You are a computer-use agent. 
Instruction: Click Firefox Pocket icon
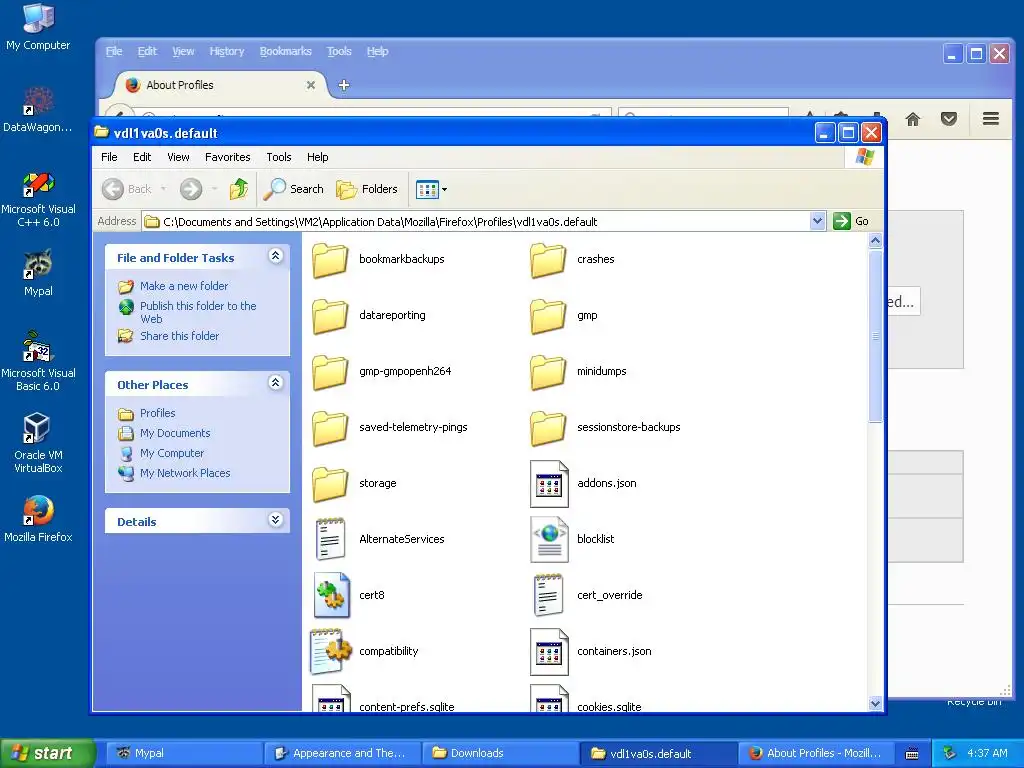(949, 119)
